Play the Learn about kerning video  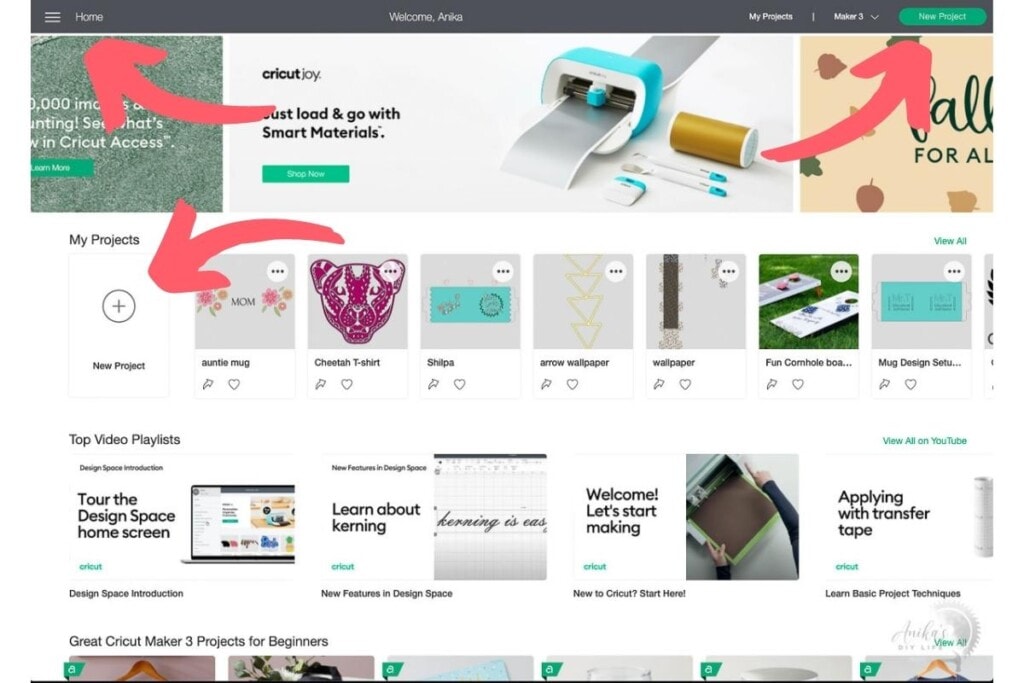pyautogui.click(x=434, y=516)
